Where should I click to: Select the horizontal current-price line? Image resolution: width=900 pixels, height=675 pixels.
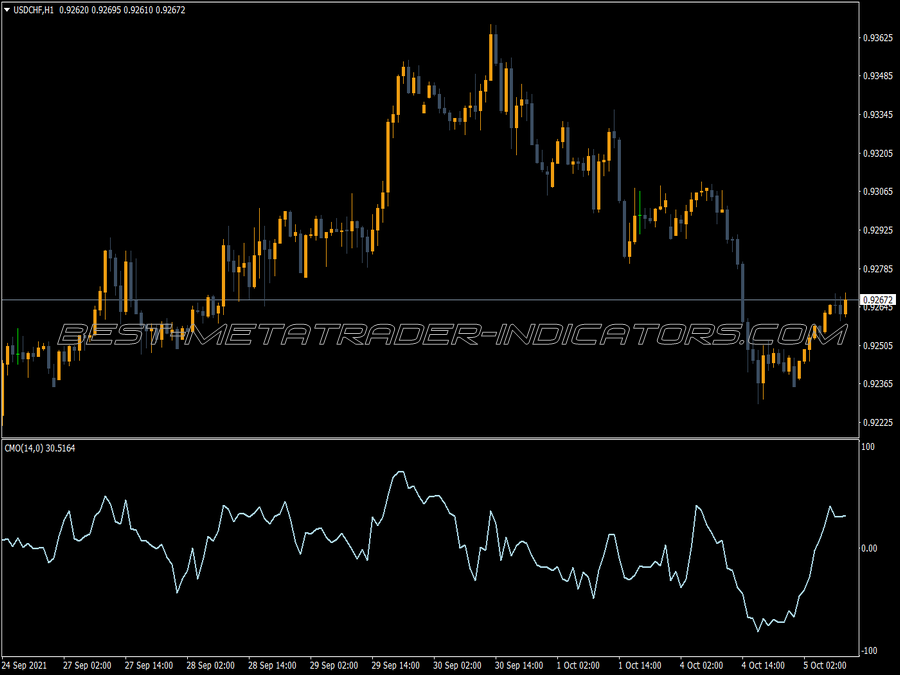[429, 300]
